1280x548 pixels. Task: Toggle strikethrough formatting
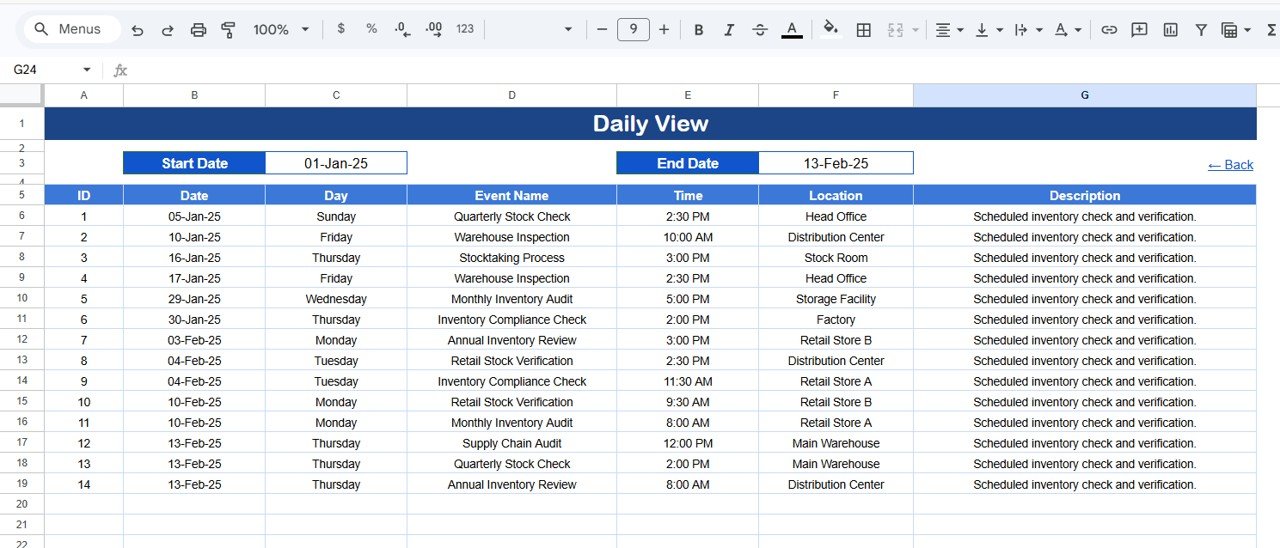[760, 30]
